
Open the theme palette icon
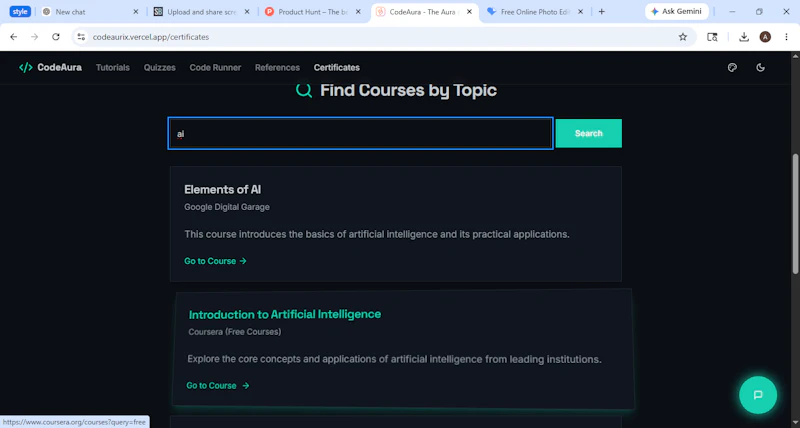pyautogui.click(x=732, y=67)
